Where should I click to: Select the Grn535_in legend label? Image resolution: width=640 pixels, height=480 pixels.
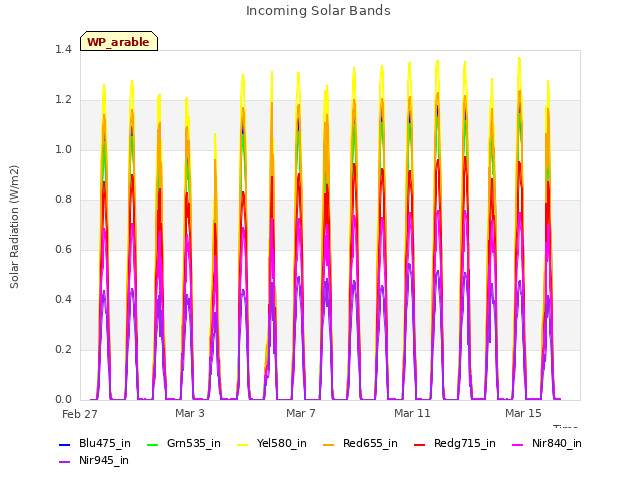point(194,444)
